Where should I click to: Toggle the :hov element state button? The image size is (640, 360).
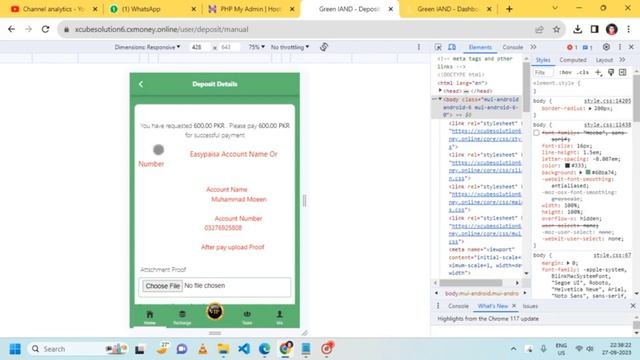[565, 72]
